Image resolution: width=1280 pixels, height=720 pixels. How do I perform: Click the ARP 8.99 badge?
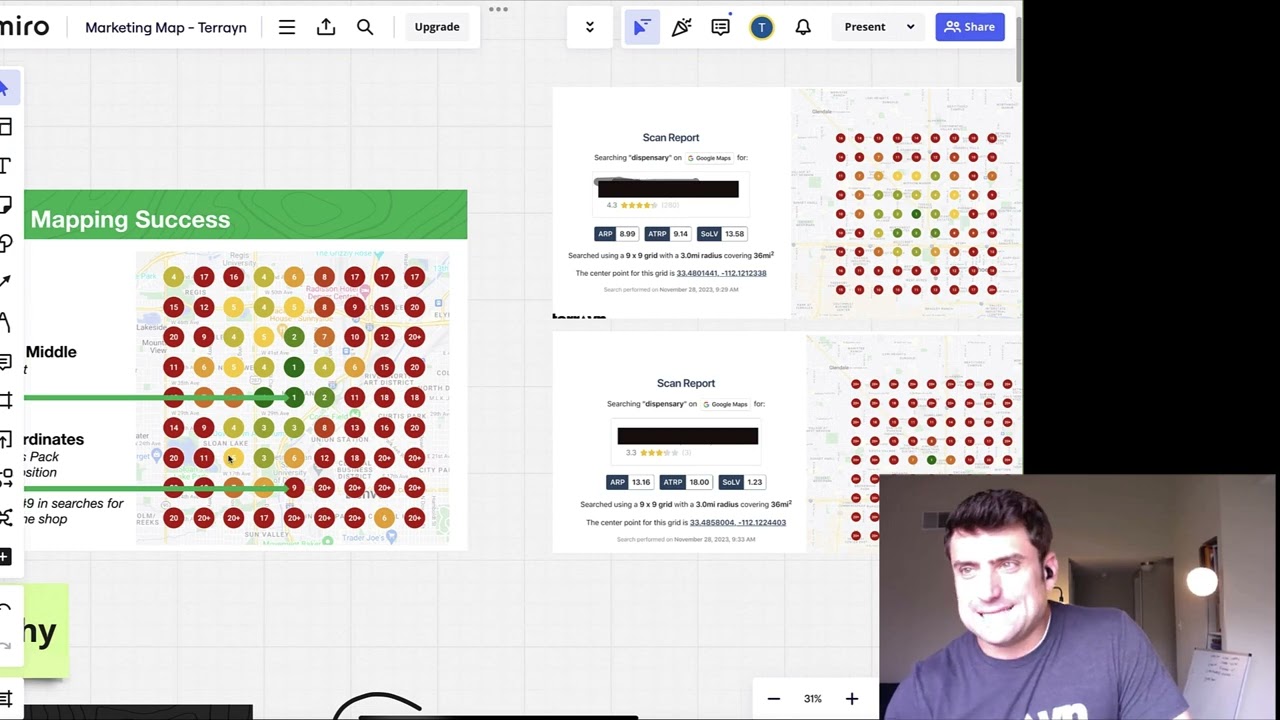pyautogui.click(x=616, y=234)
